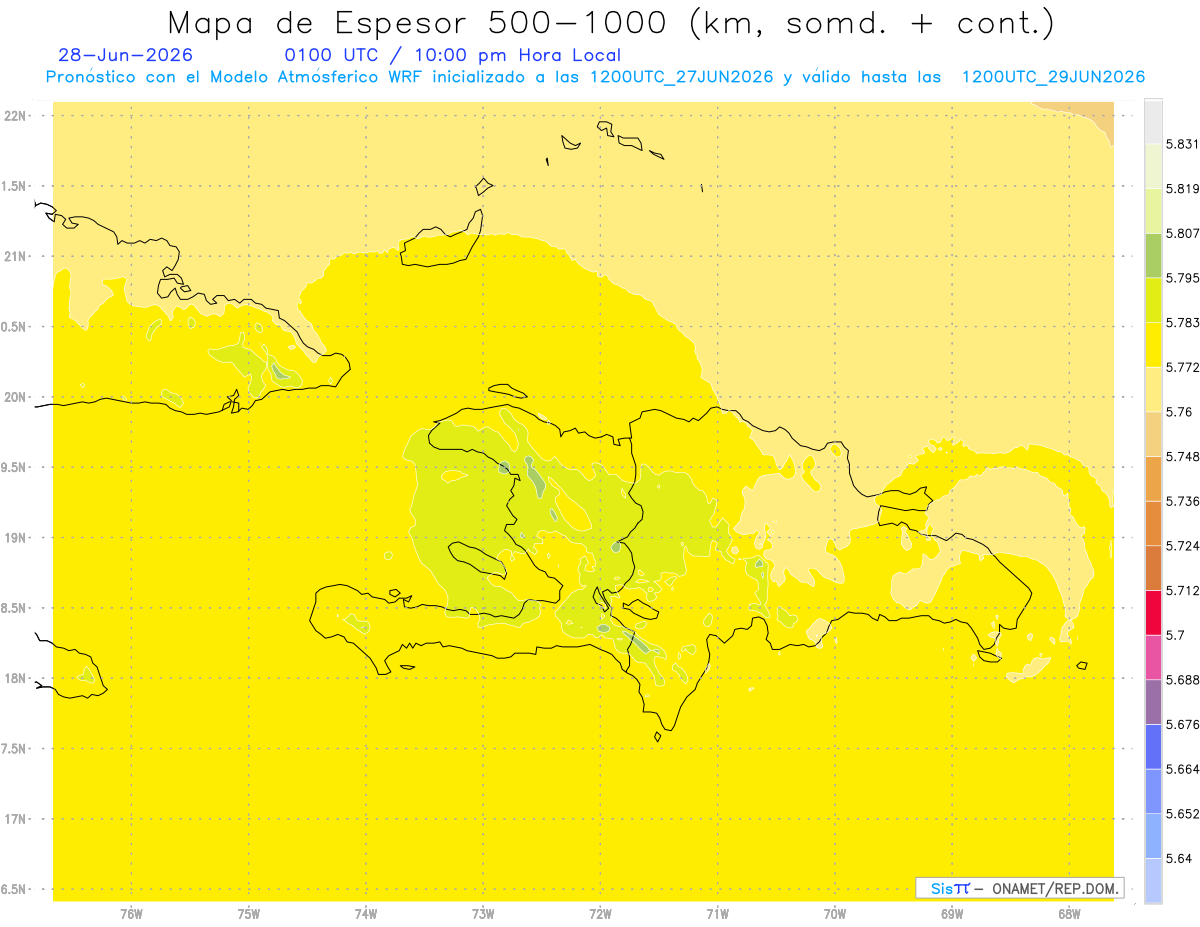
Task: Click the time label '0100 UTC / 10:00 pm Hora Local'
Action: click(x=453, y=55)
